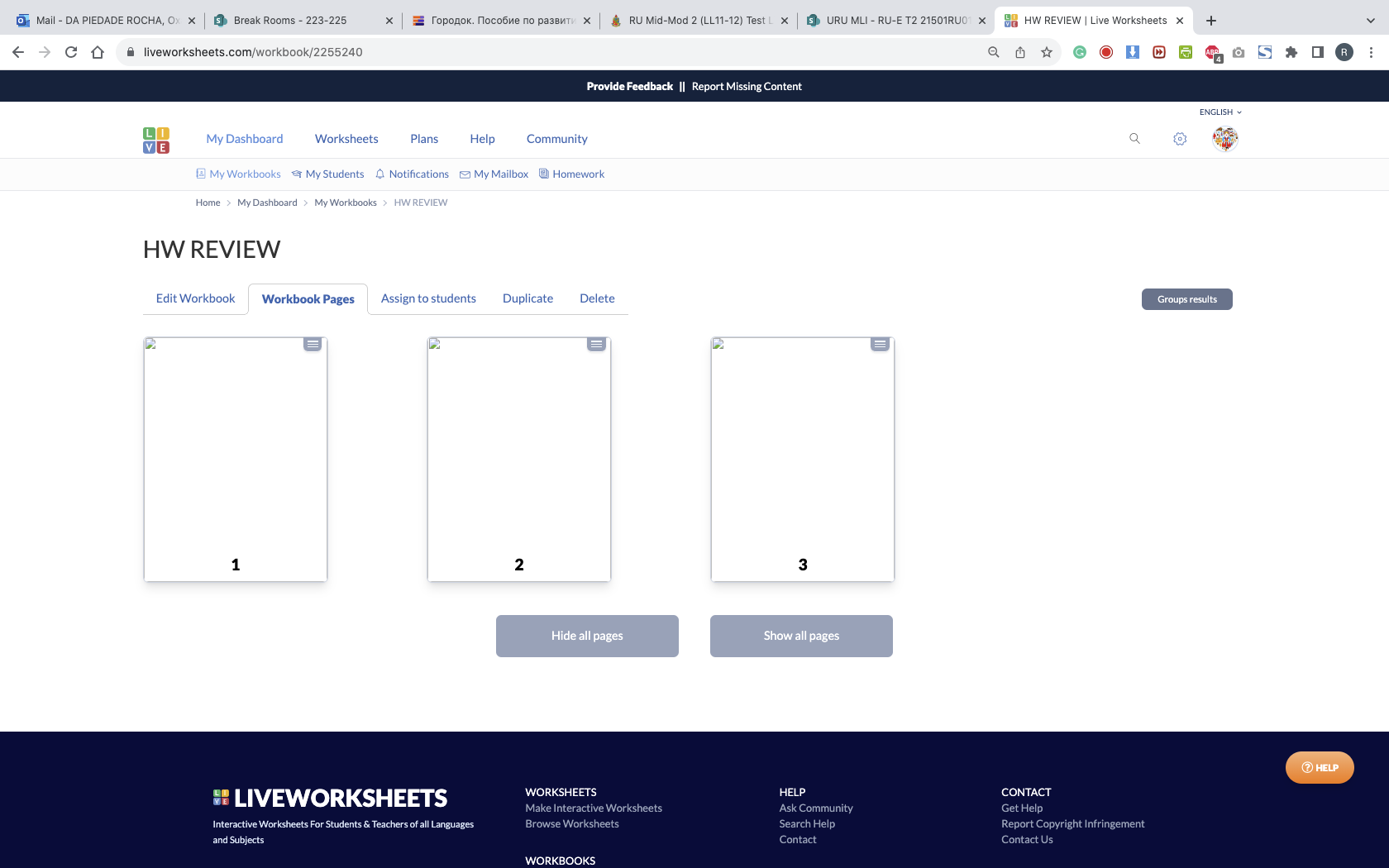Expand the tab search chevron in Chrome
The width and height of the screenshot is (1389, 868).
click(x=1370, y=21)
